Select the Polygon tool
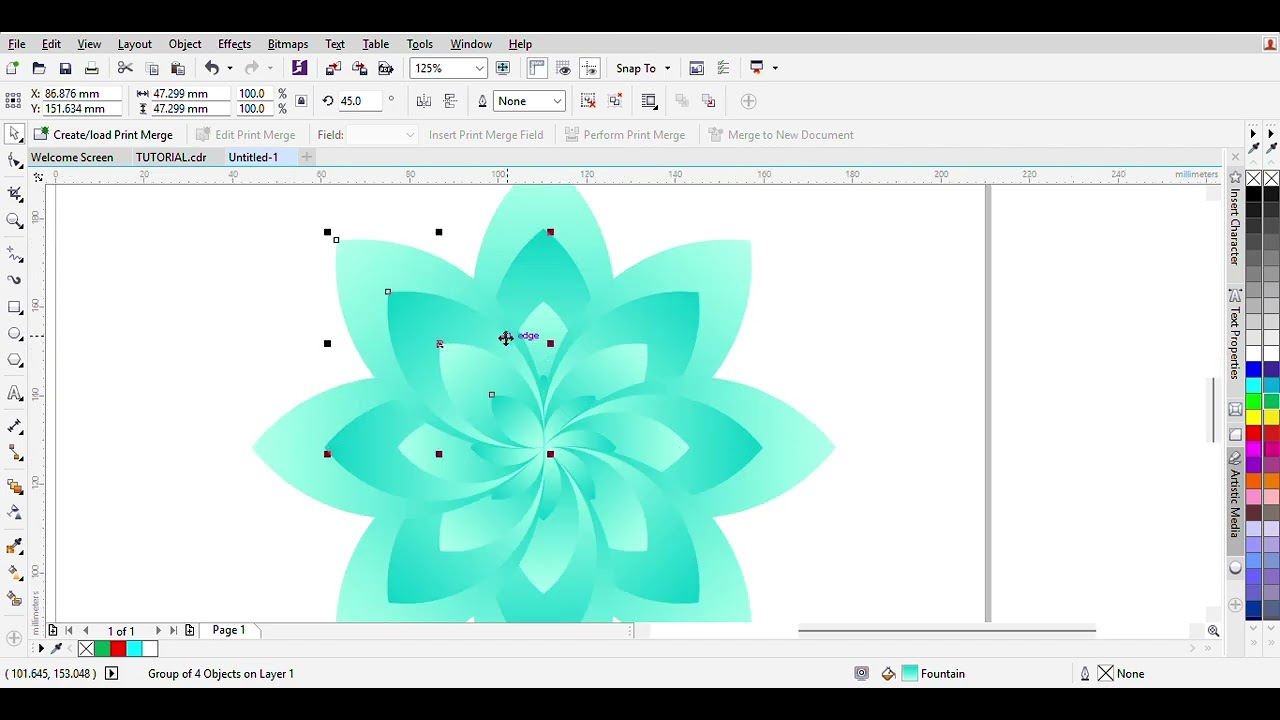Viewport: 1280px width, 720px height. 14,360
